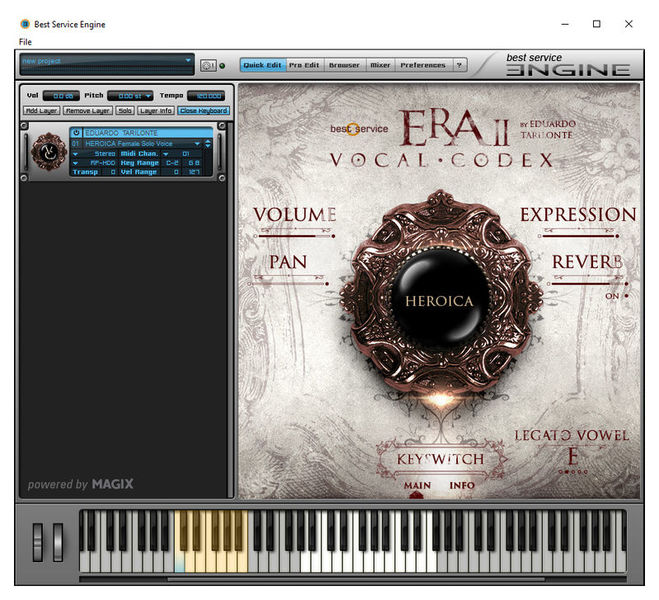Select the INFO page

[x=462, y=485]
